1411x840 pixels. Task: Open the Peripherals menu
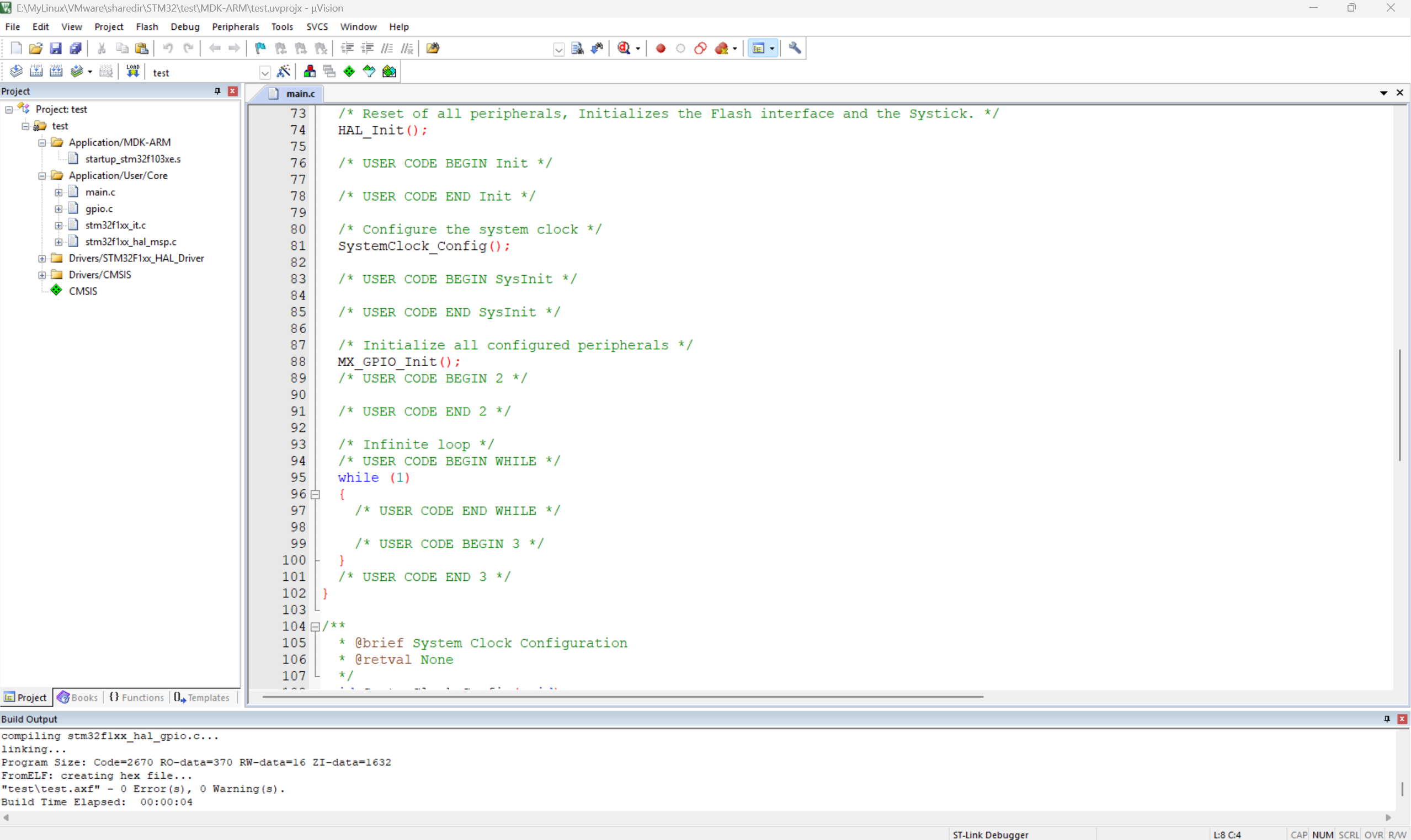point(235,26)
